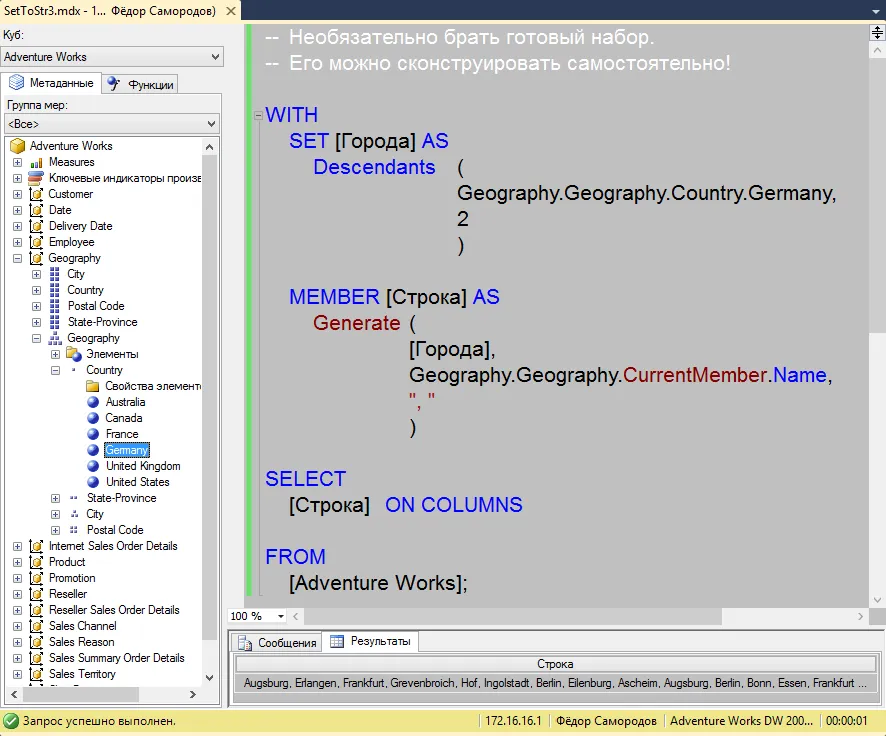Open the Результаты tab
The image size is (886, 736).
(x=370, y=641)
